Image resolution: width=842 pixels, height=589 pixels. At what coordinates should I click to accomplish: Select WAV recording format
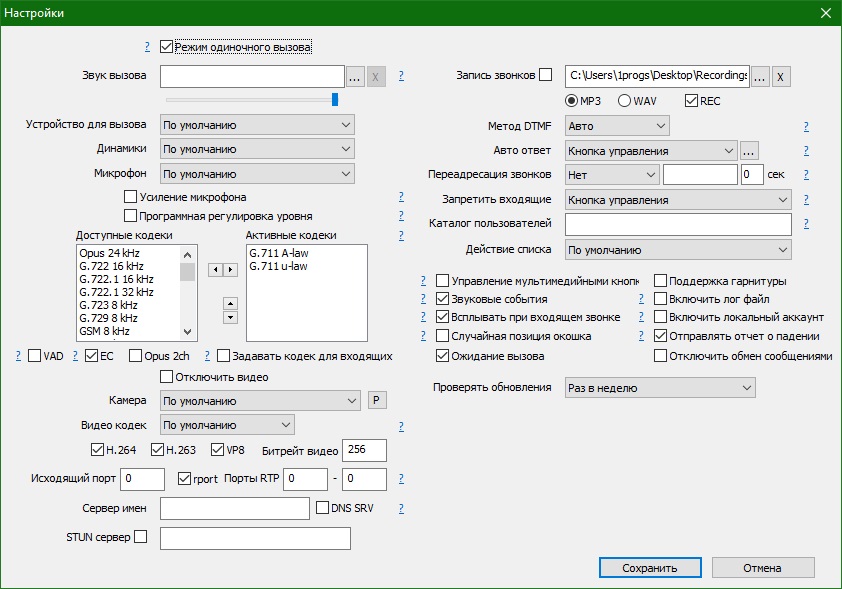(x=624, y=100)
